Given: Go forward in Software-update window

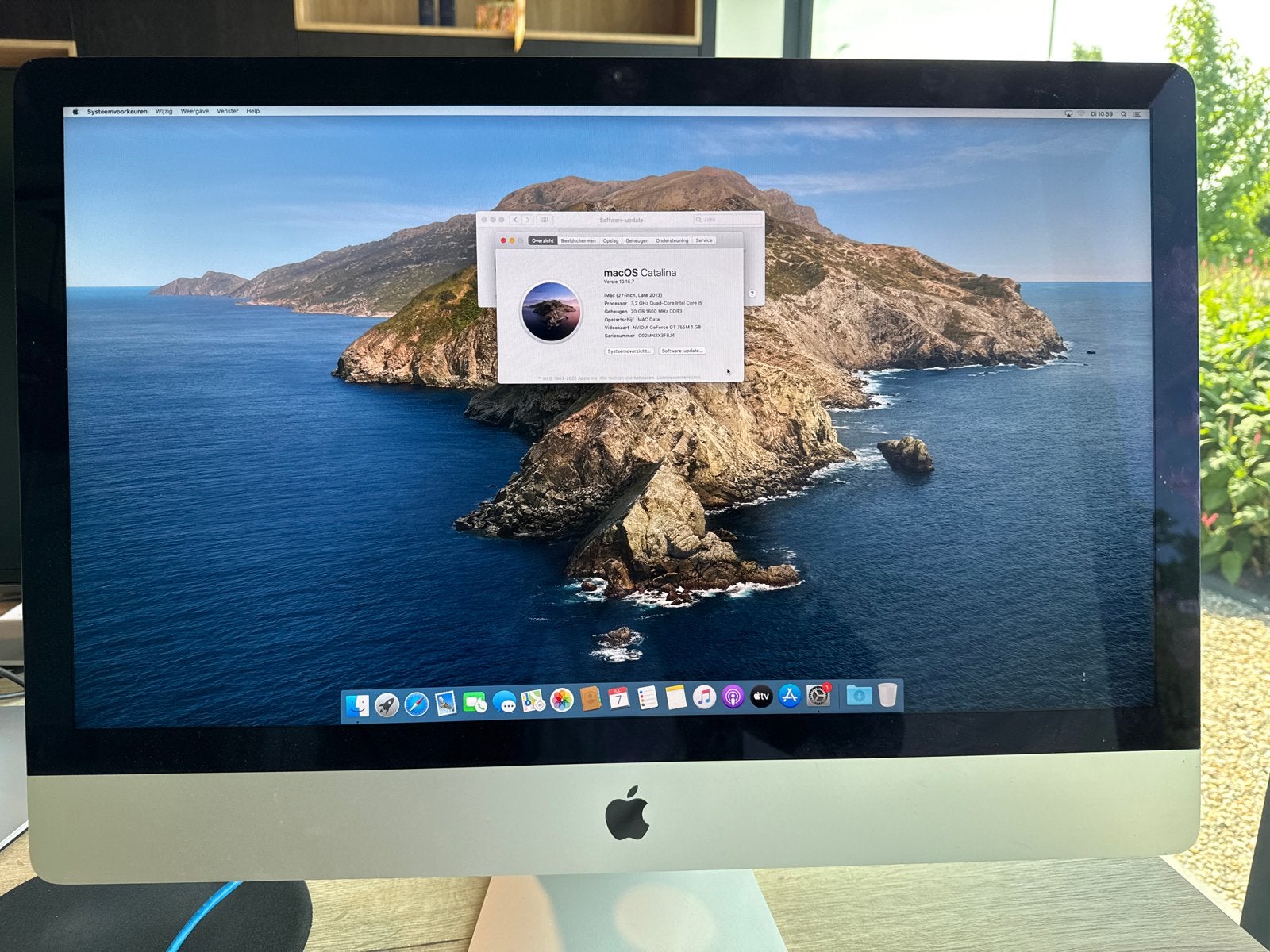Looking at the screenshot, I should [527, 220].
